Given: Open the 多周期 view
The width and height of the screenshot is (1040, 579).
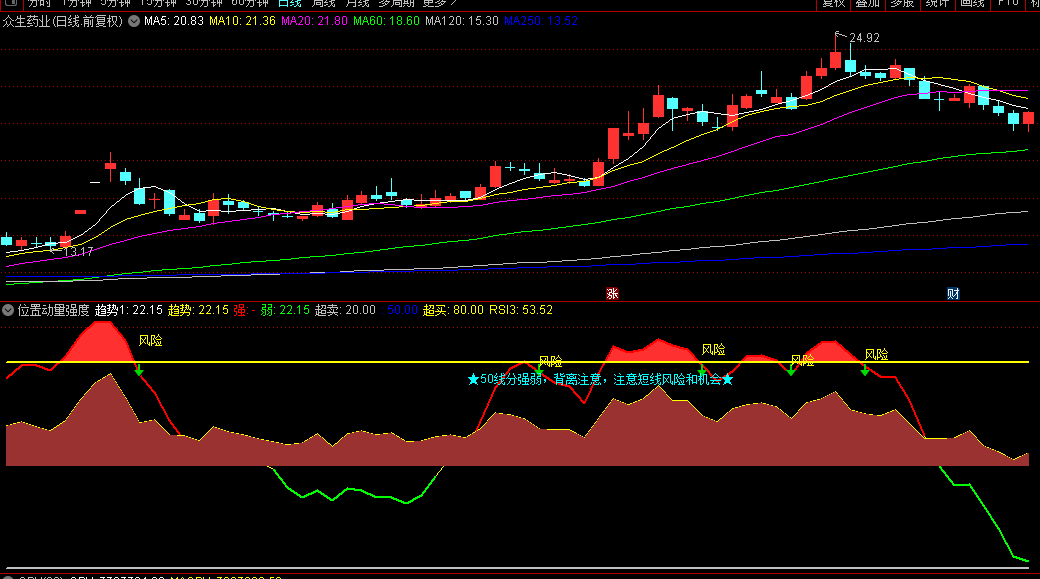Looking at the screenshot, I should coord(396,3).
